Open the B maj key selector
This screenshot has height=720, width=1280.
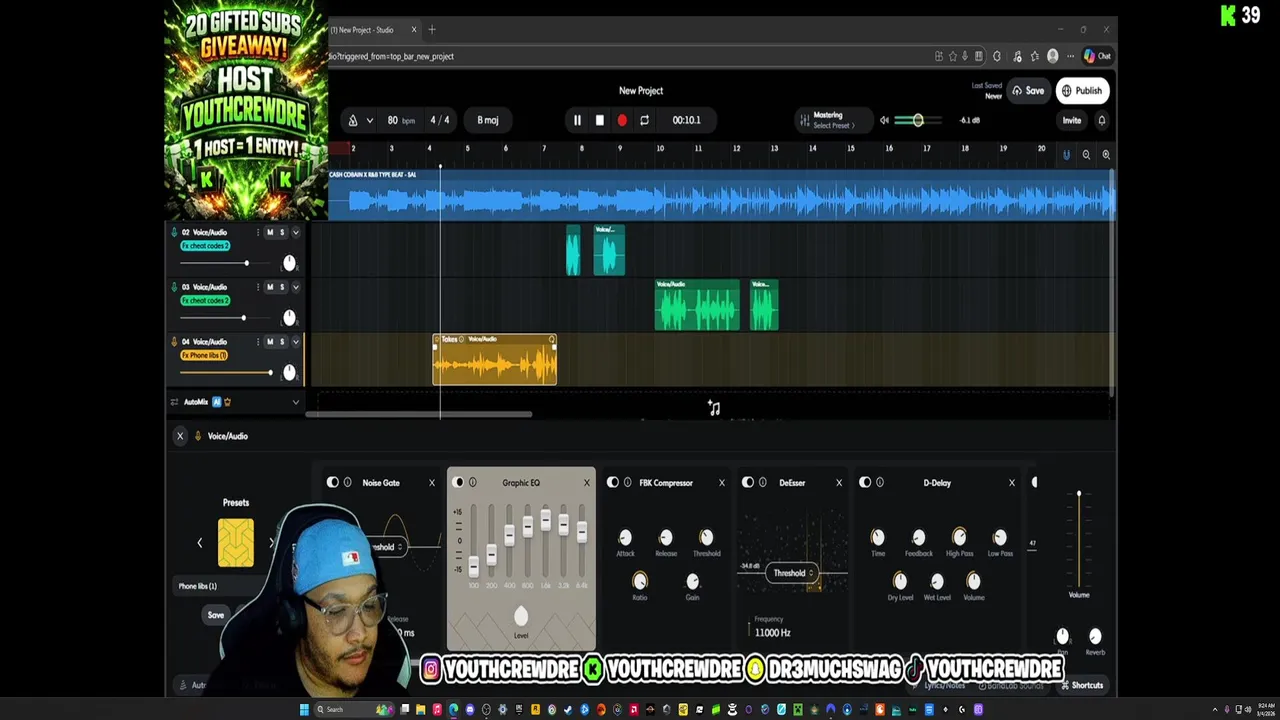pos(488,120)
